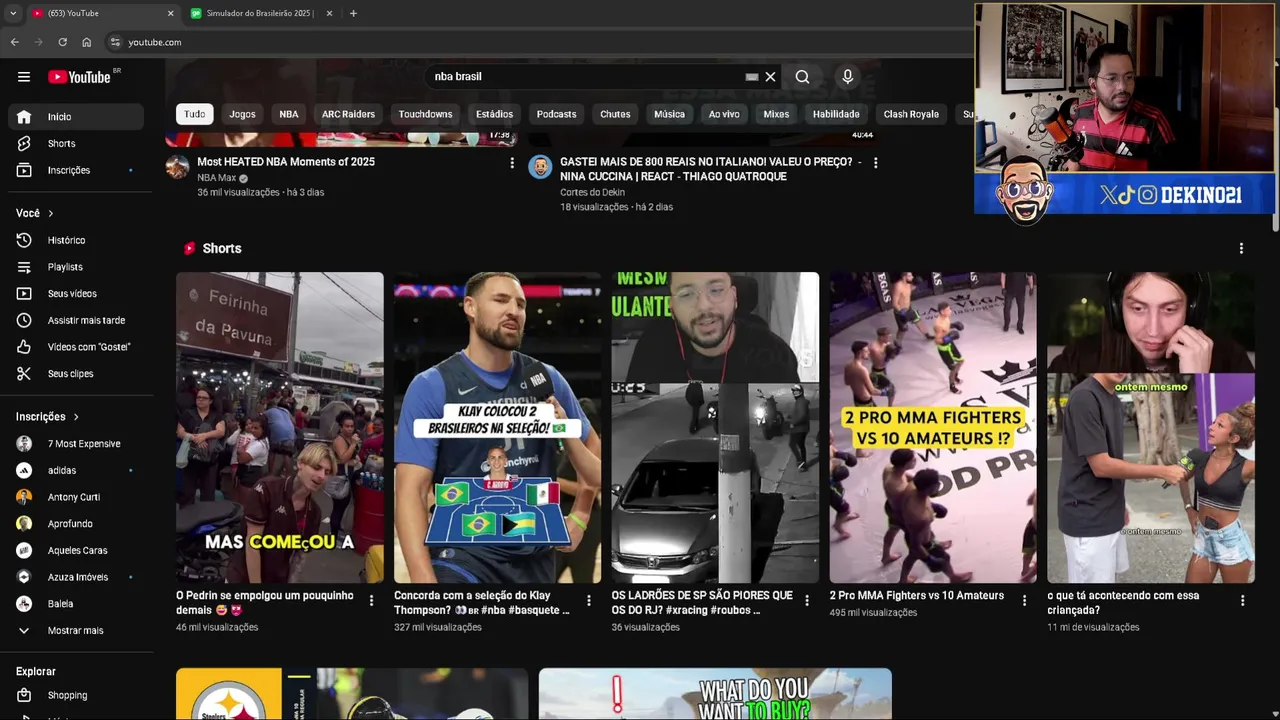The image size is (1280, 720).
Task: Go back with browser back arrow
Action: pos(14,42)
